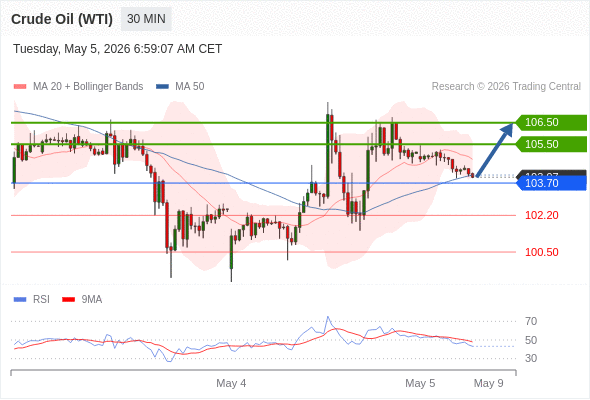Click the pink MA 20 + Bollinger Bands swatch
590x400 pixels.
coord(20,87)
